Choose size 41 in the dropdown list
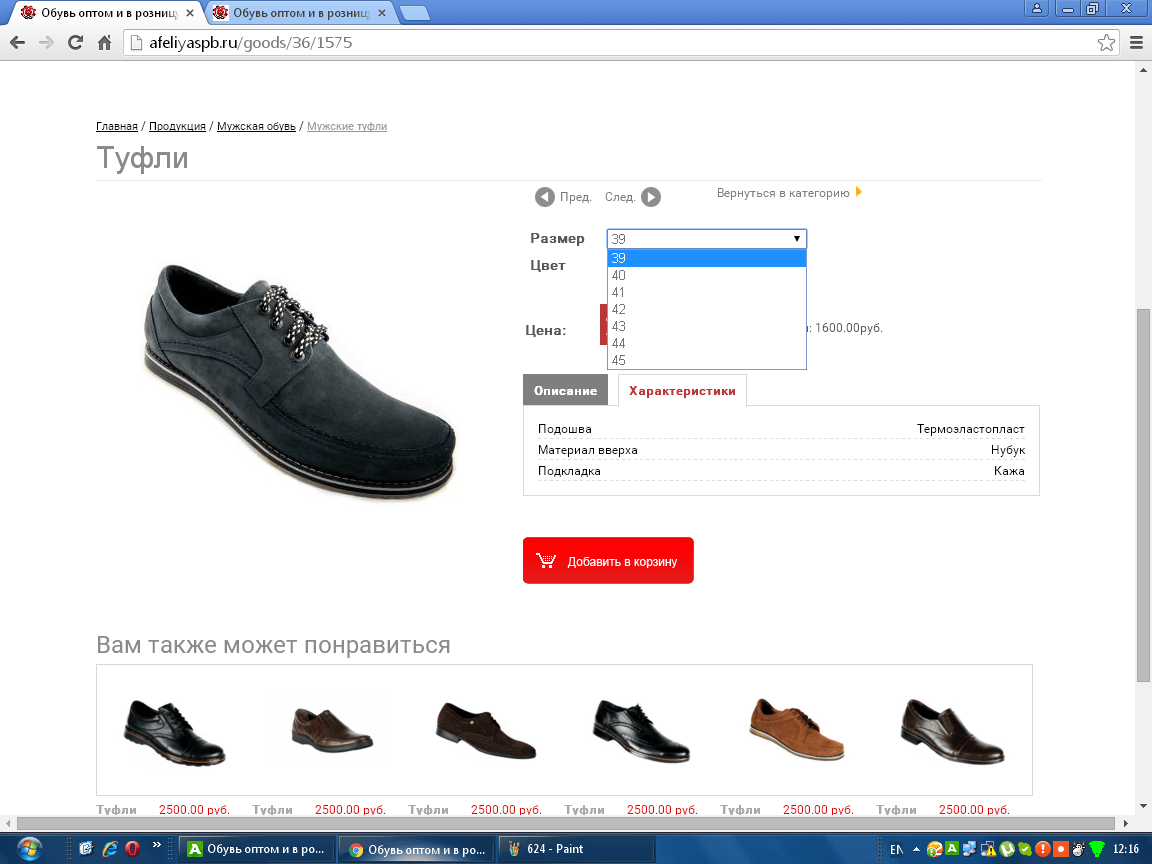 pos(707,292)
